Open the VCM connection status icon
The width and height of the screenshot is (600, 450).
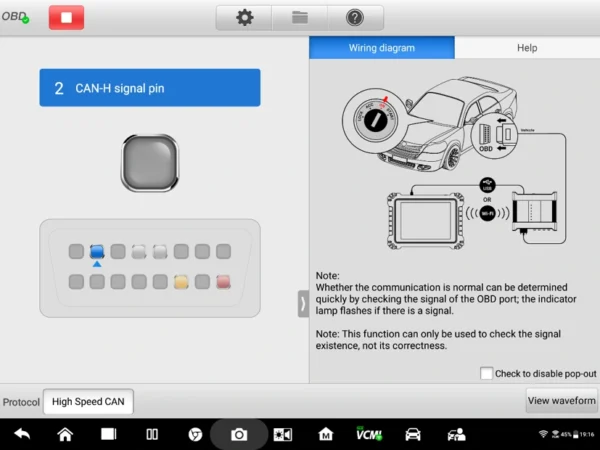(368, 434)
